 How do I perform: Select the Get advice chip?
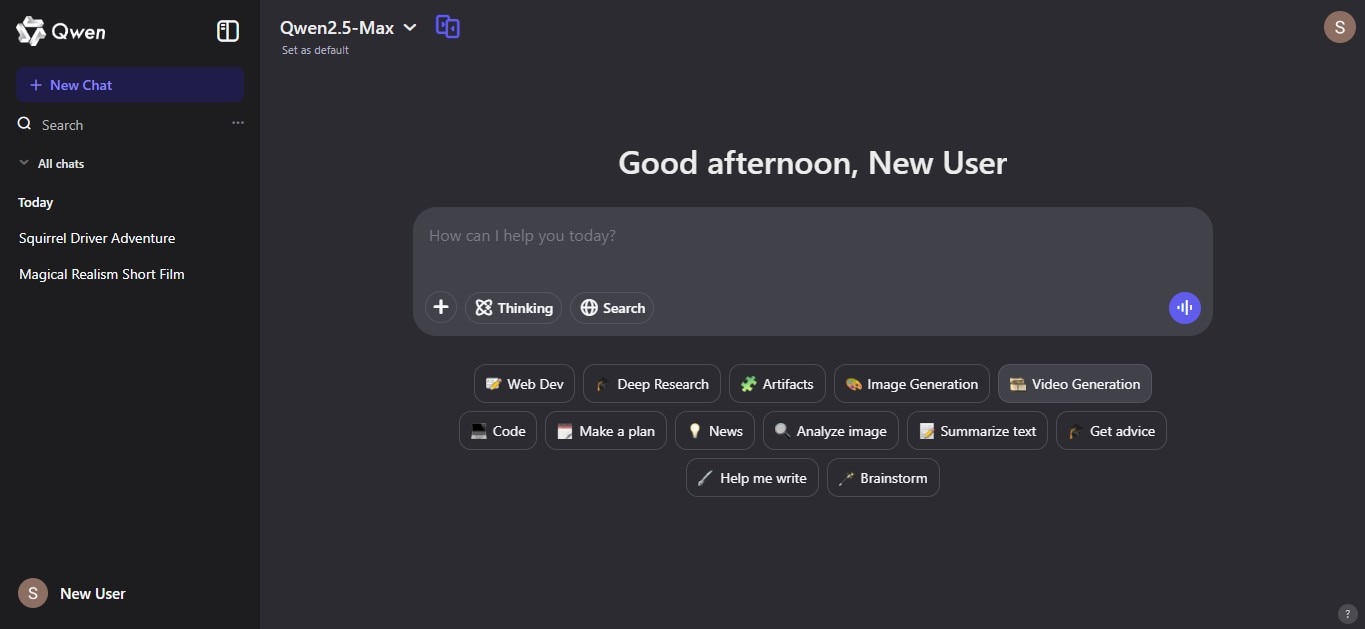(1111, 431)
